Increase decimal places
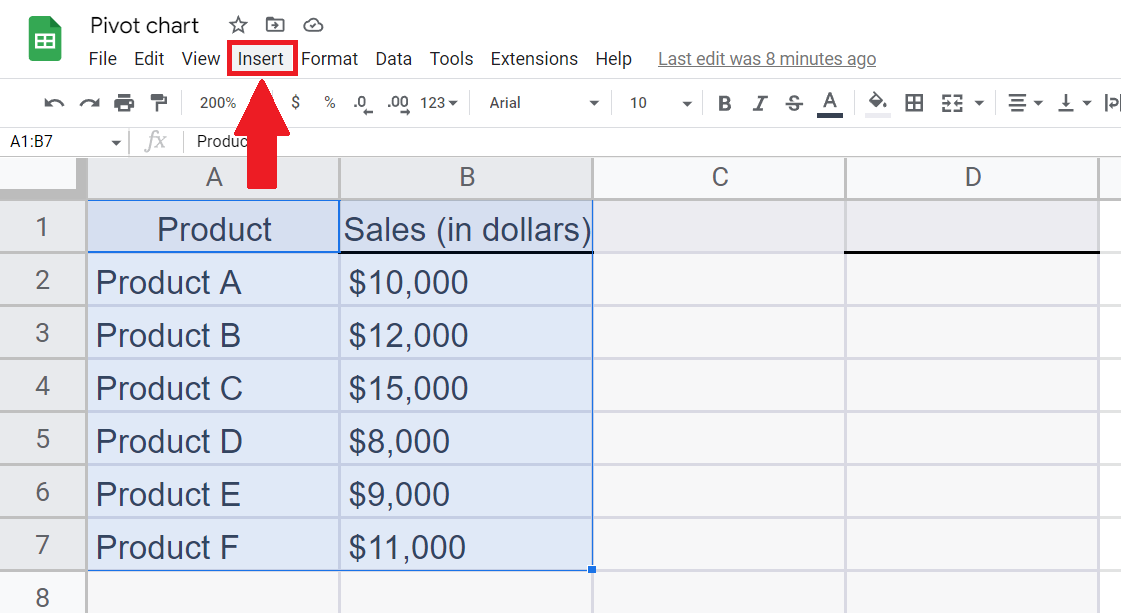 coord(398,104)
